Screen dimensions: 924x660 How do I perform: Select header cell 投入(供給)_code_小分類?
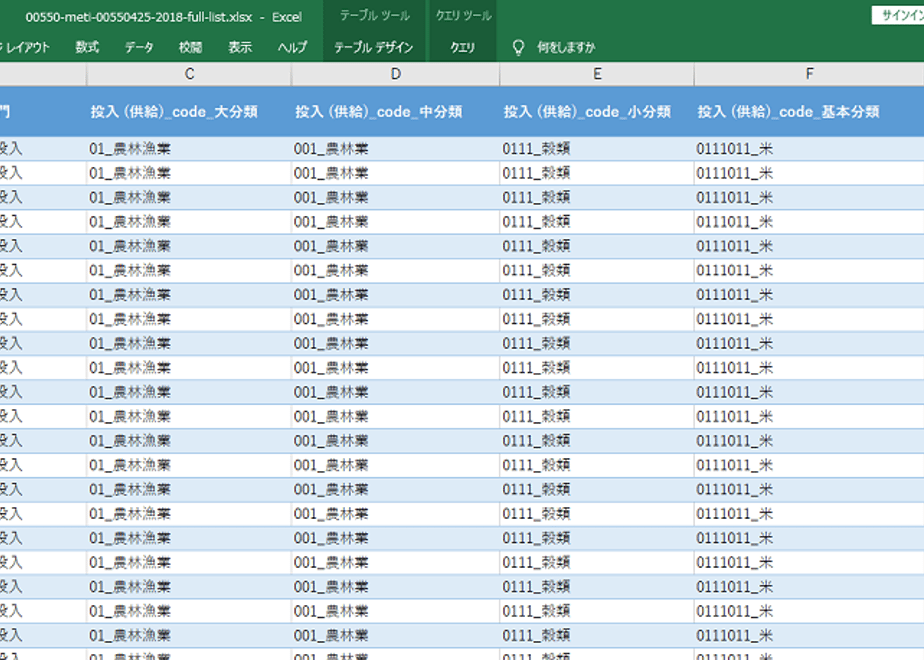597,112
